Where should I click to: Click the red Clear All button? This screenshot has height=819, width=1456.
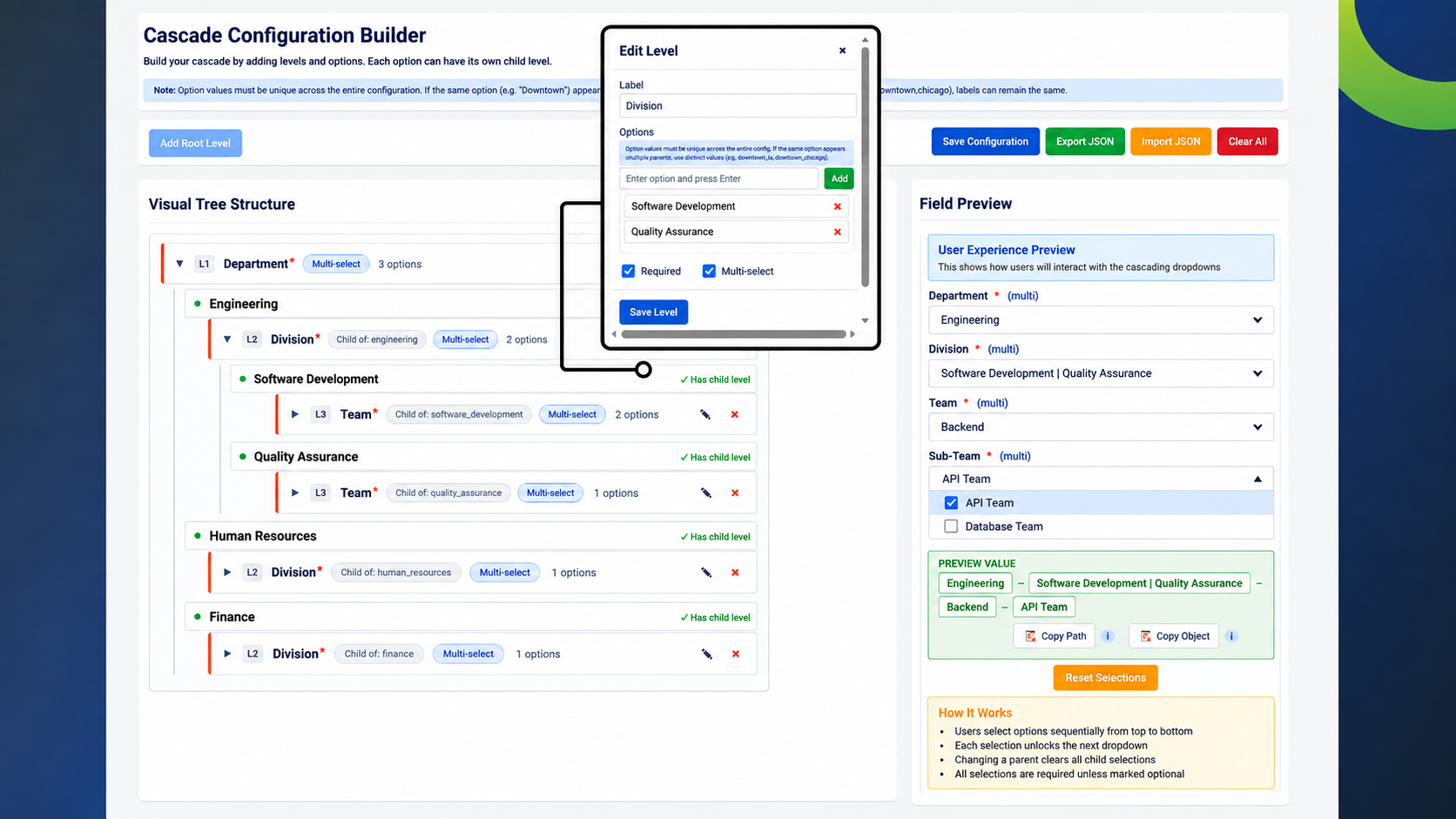pos(1247,142)
